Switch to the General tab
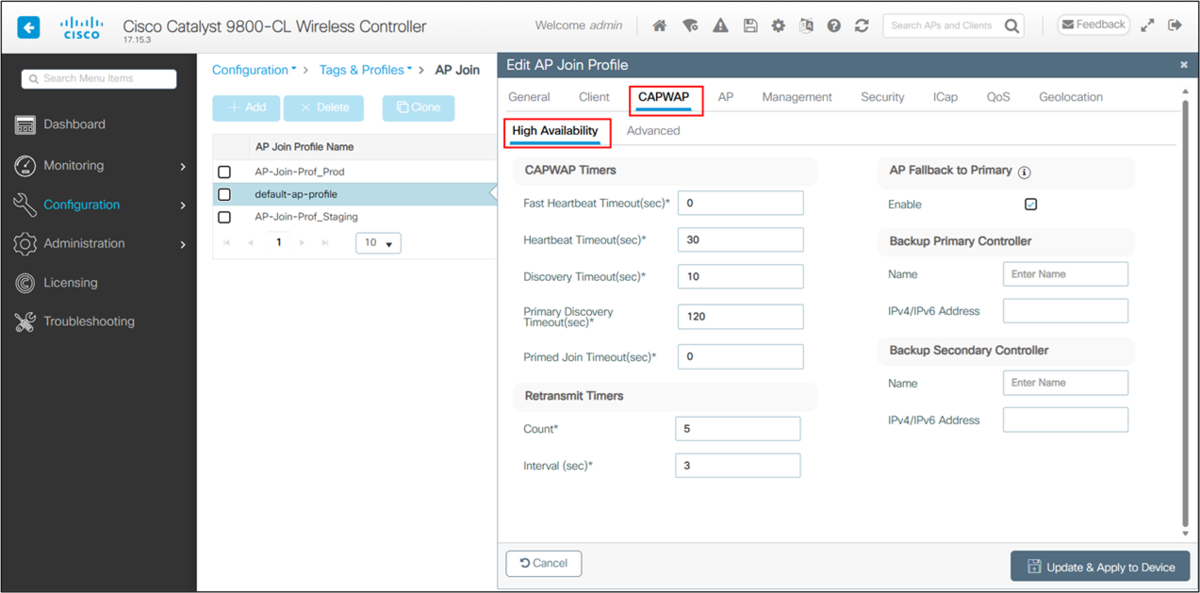The image size is (1200, 593). (x=529, y=97)
